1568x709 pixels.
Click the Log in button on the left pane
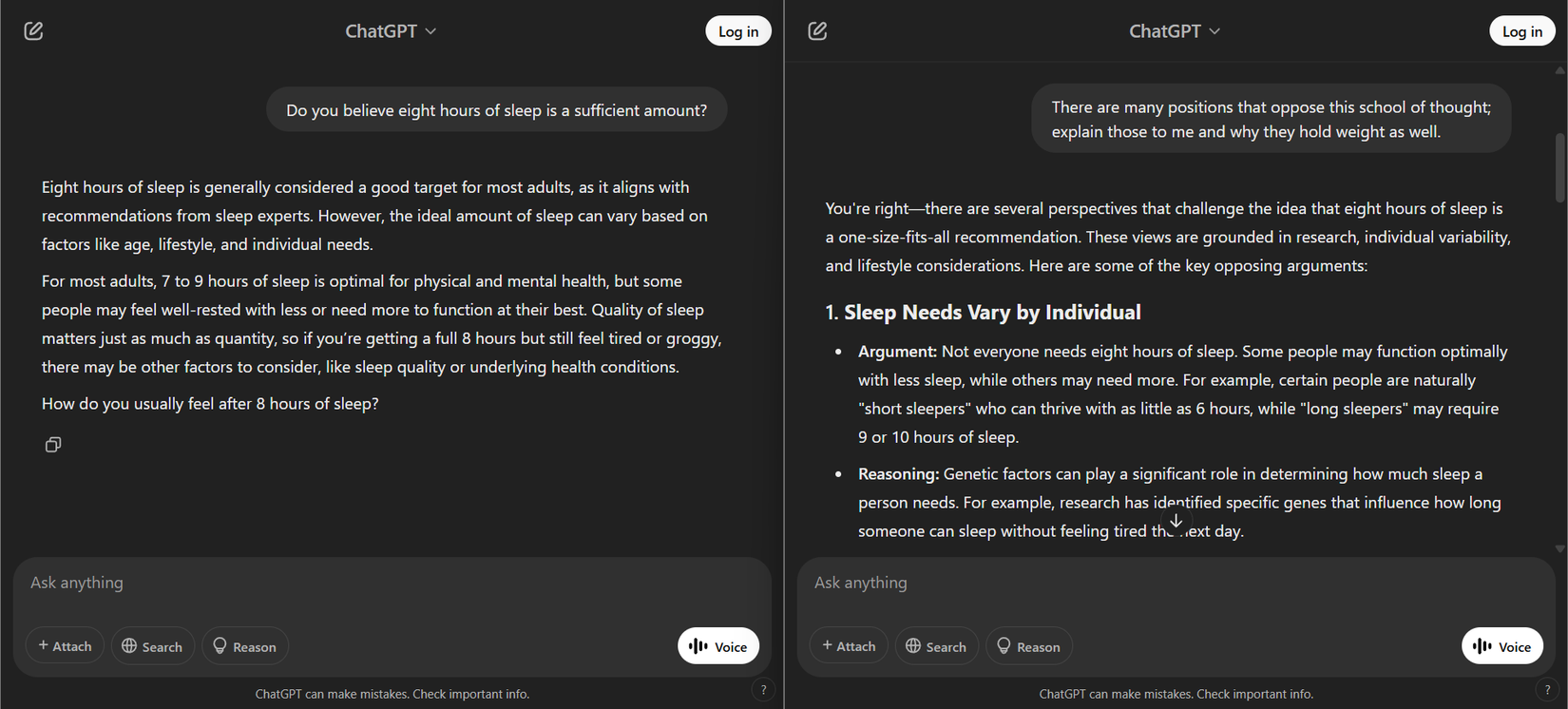pos(738,30)
